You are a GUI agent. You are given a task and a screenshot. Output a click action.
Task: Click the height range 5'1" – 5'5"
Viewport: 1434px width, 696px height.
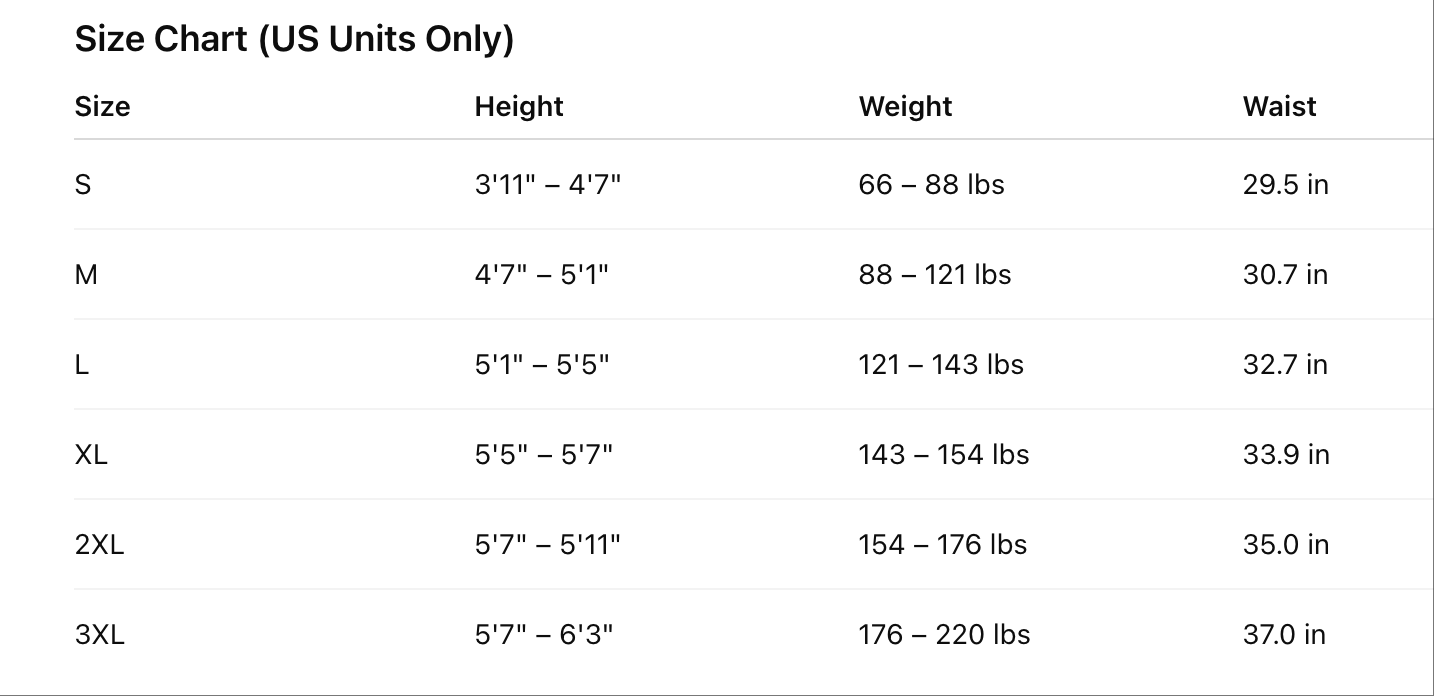541,364
